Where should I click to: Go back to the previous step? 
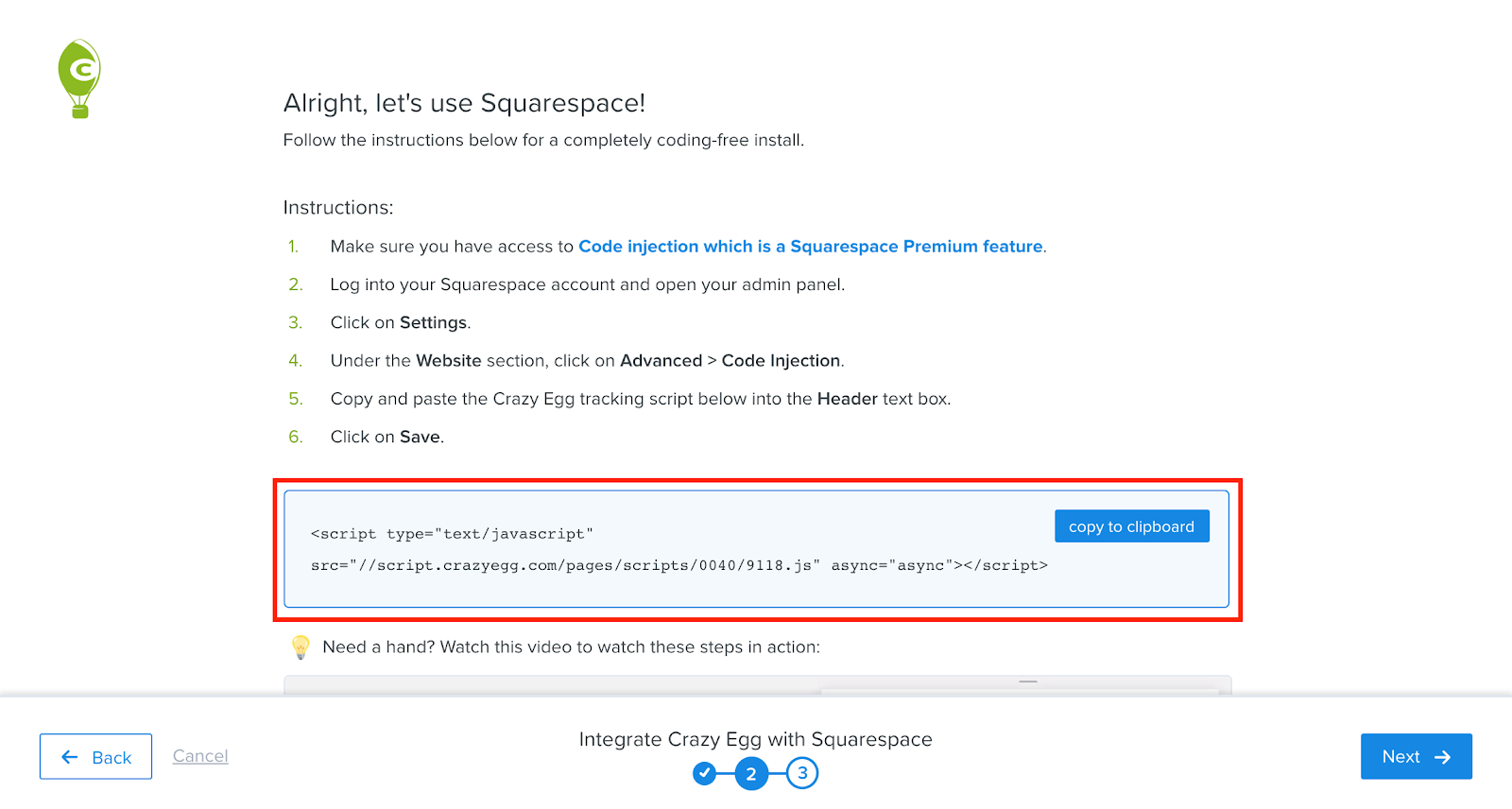pos(95,756)
